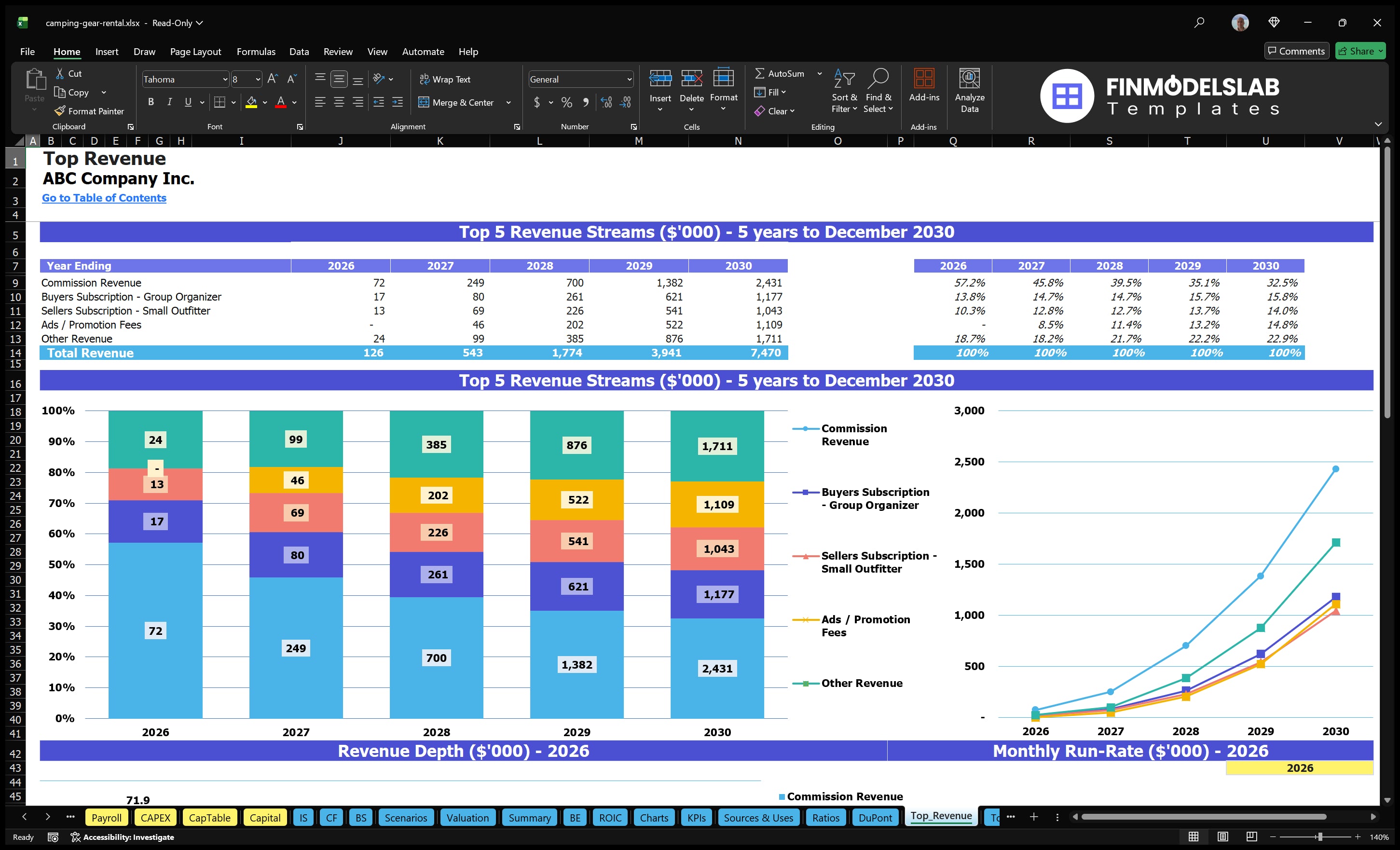
Task: Toggle bold formatting
Action: 151,102
